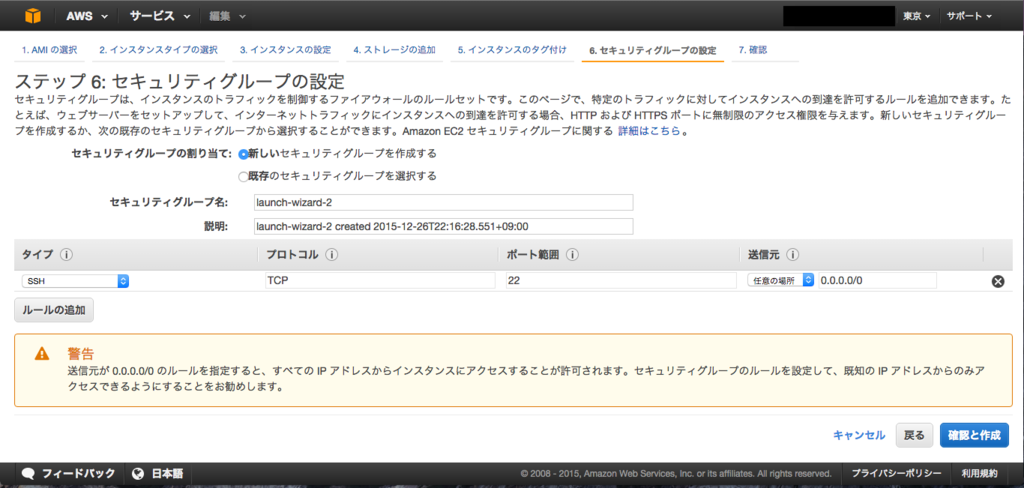Click the 日本語 language selector

[x=157, y=474]
